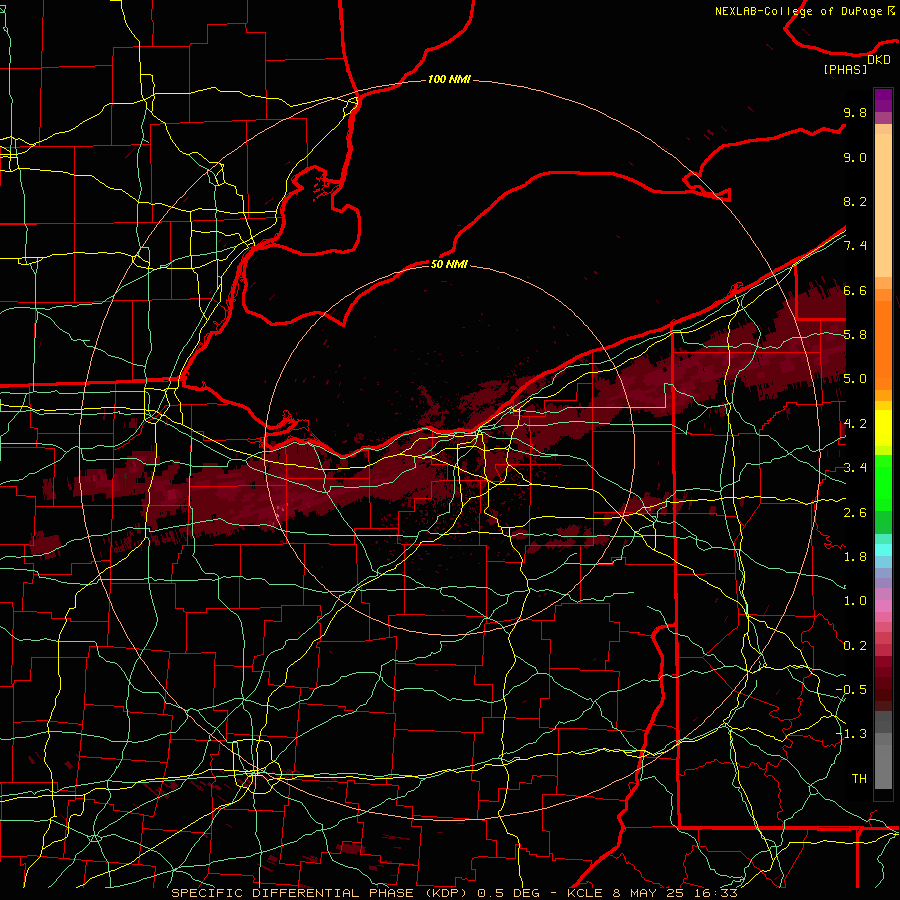Click the 9.8 value on color scale
The width and height of the screenshot is (900, 900).
pos(855,112)
